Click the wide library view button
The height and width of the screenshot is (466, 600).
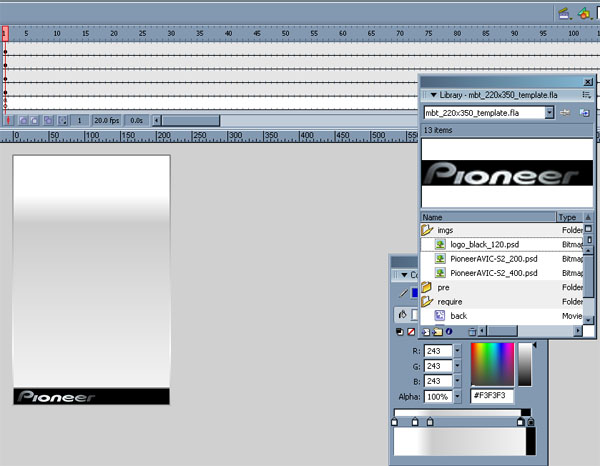pyautogui.click(x=589, y=229)
